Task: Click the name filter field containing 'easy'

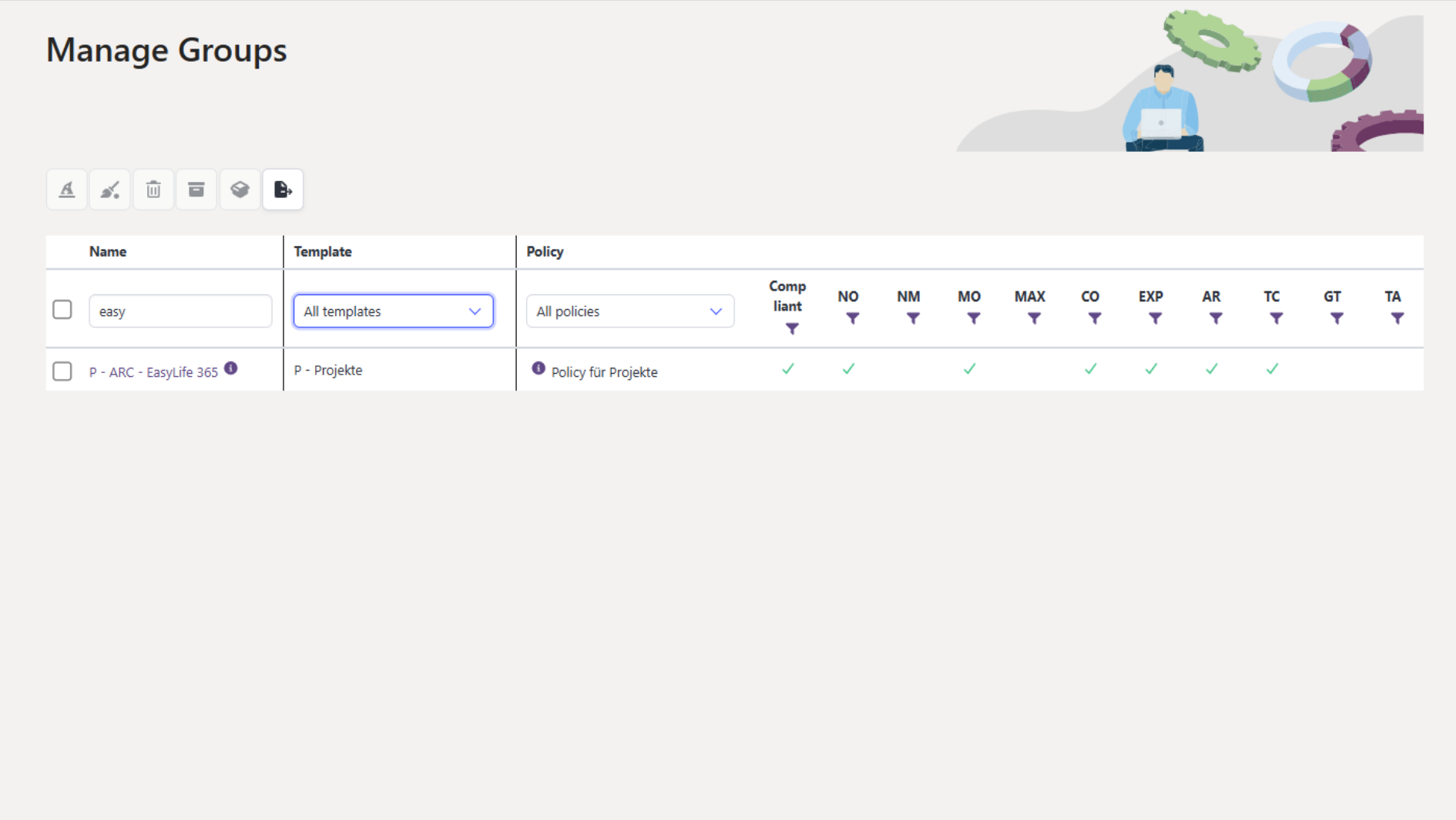Action: [x=180, y=311]
